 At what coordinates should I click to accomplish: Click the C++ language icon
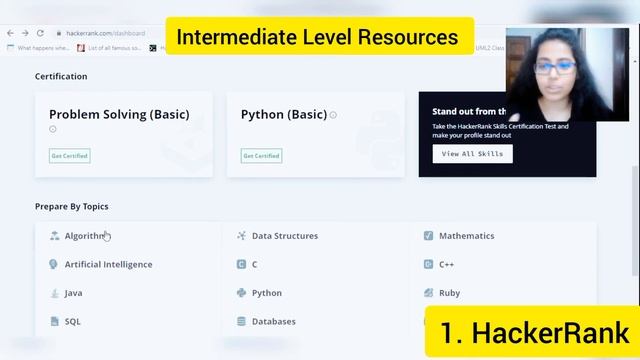(428, 264)
